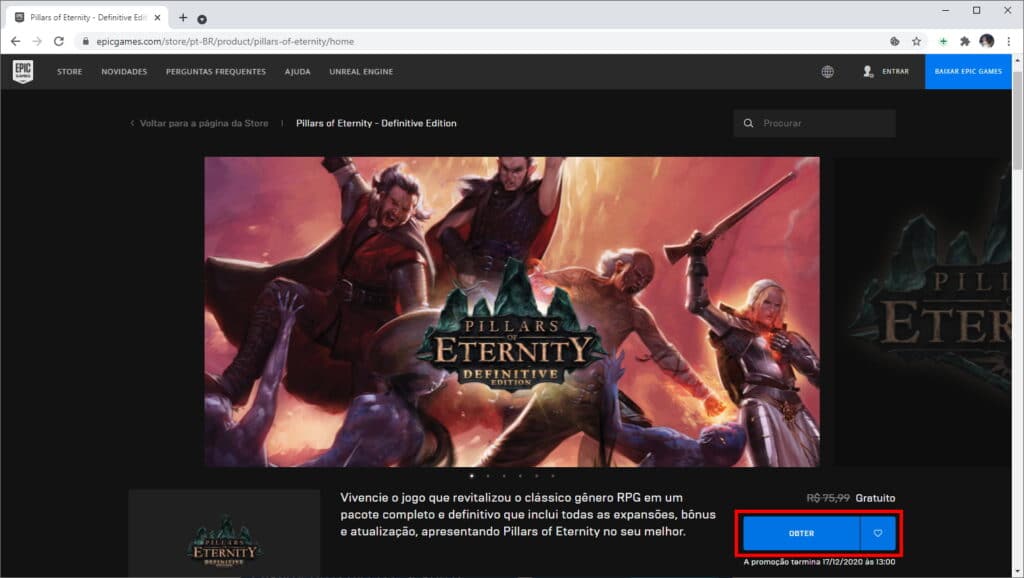Click the main game artwork image

pyautogui.click(x=512, y=312)
